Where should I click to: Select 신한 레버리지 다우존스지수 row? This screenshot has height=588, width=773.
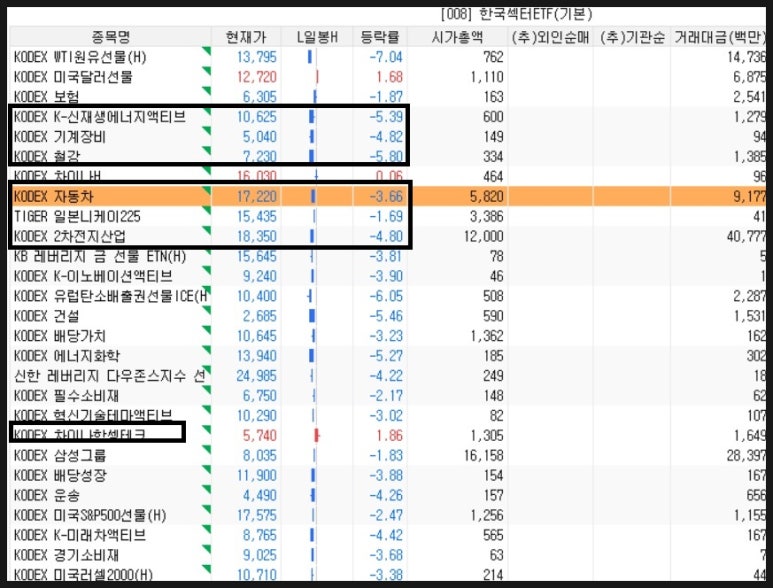(x=387, y=376)
